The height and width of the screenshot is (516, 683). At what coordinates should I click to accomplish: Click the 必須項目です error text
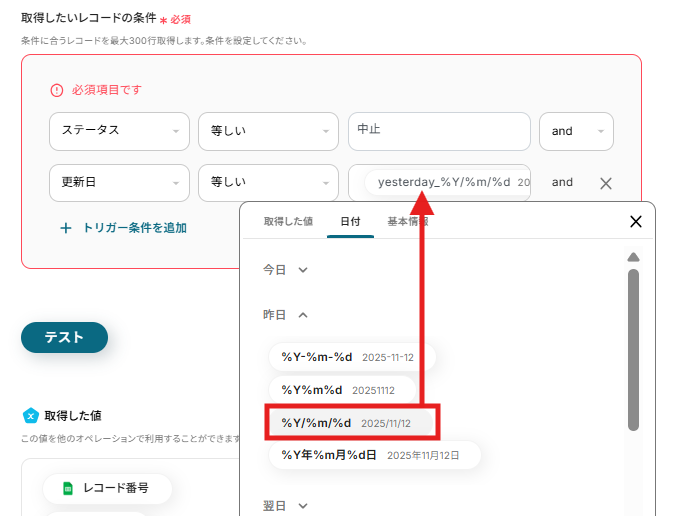(107, 90)
